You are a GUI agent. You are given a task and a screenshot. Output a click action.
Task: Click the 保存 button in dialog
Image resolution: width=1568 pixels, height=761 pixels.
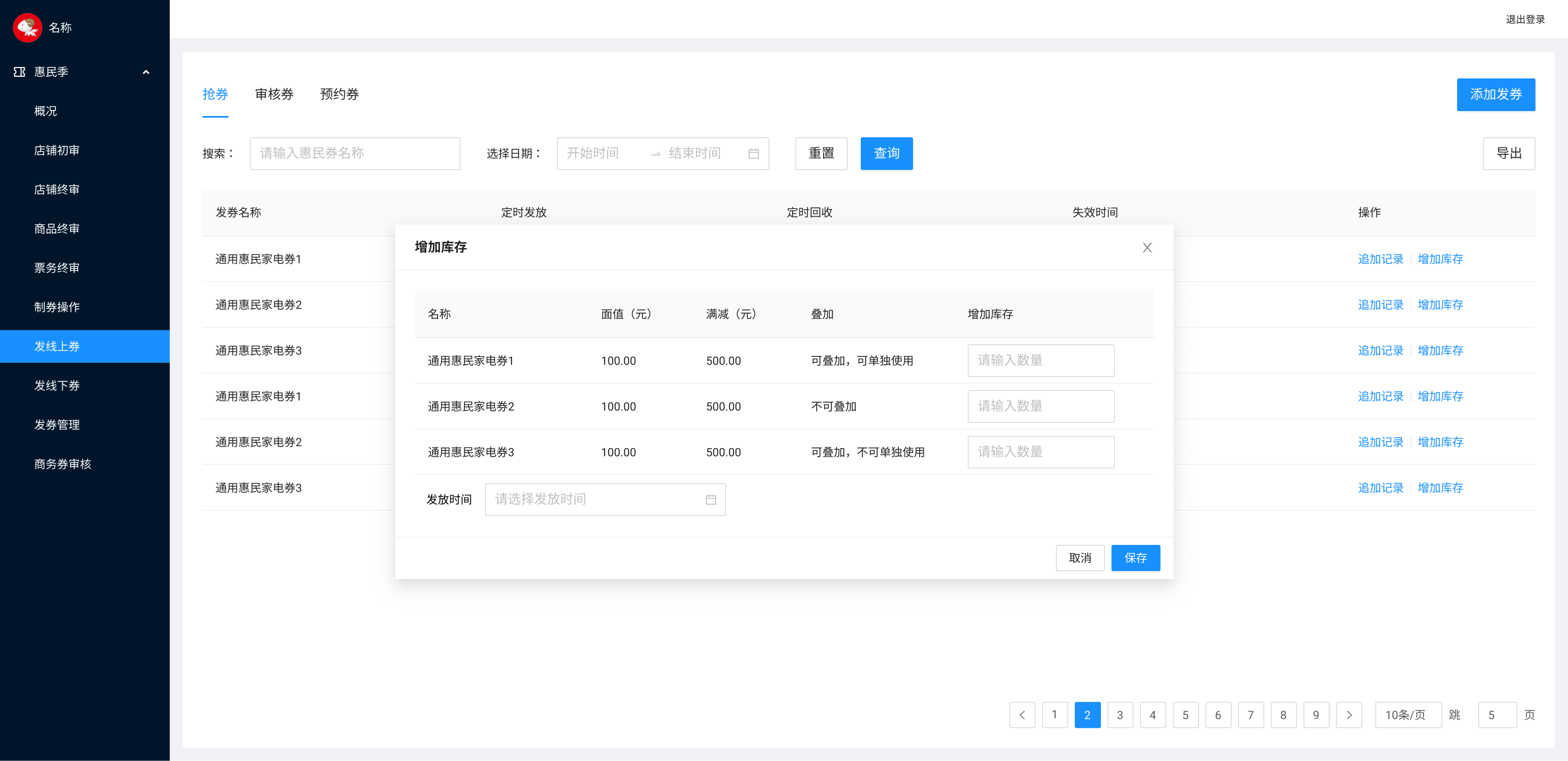(x=1135, y=557)
